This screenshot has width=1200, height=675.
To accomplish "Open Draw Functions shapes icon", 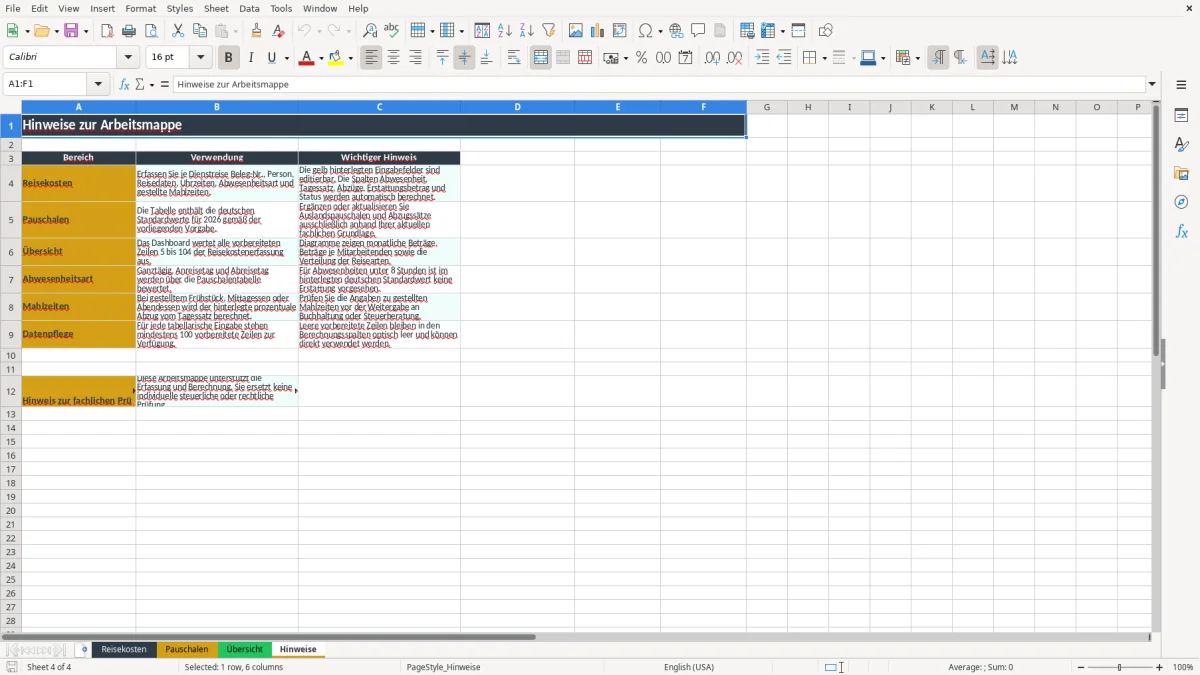I will tap(825, 31).
